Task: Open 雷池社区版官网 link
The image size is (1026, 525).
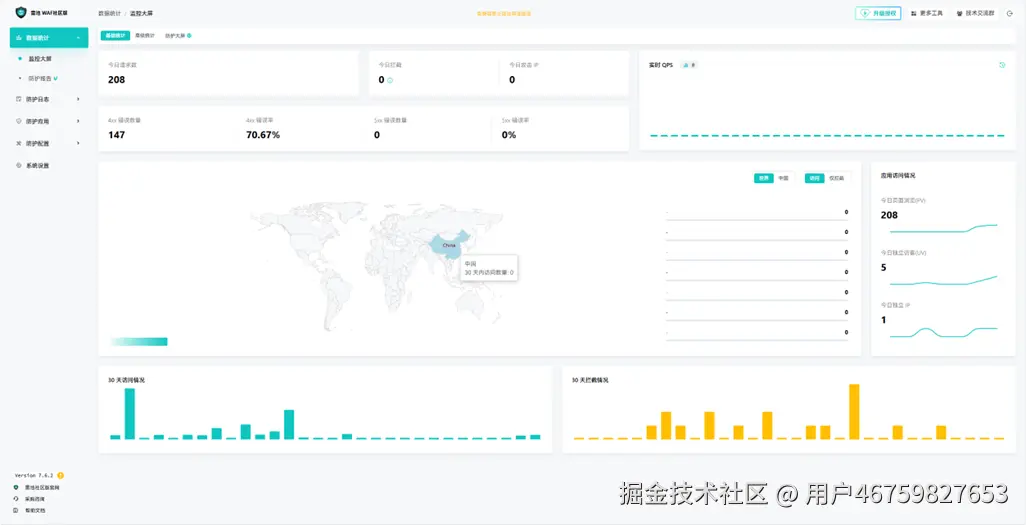Action: point(42,488)
